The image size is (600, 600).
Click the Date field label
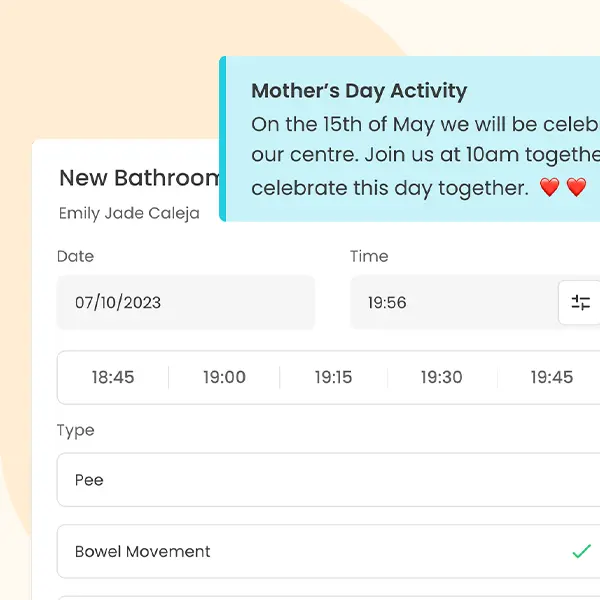(x=76, y=256)
